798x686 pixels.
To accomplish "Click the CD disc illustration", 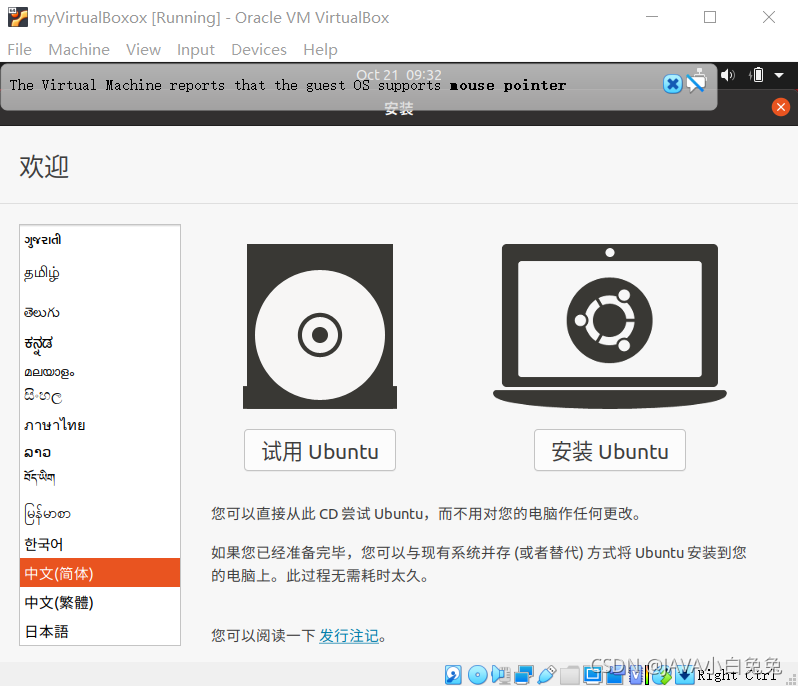I will (320, 326).
